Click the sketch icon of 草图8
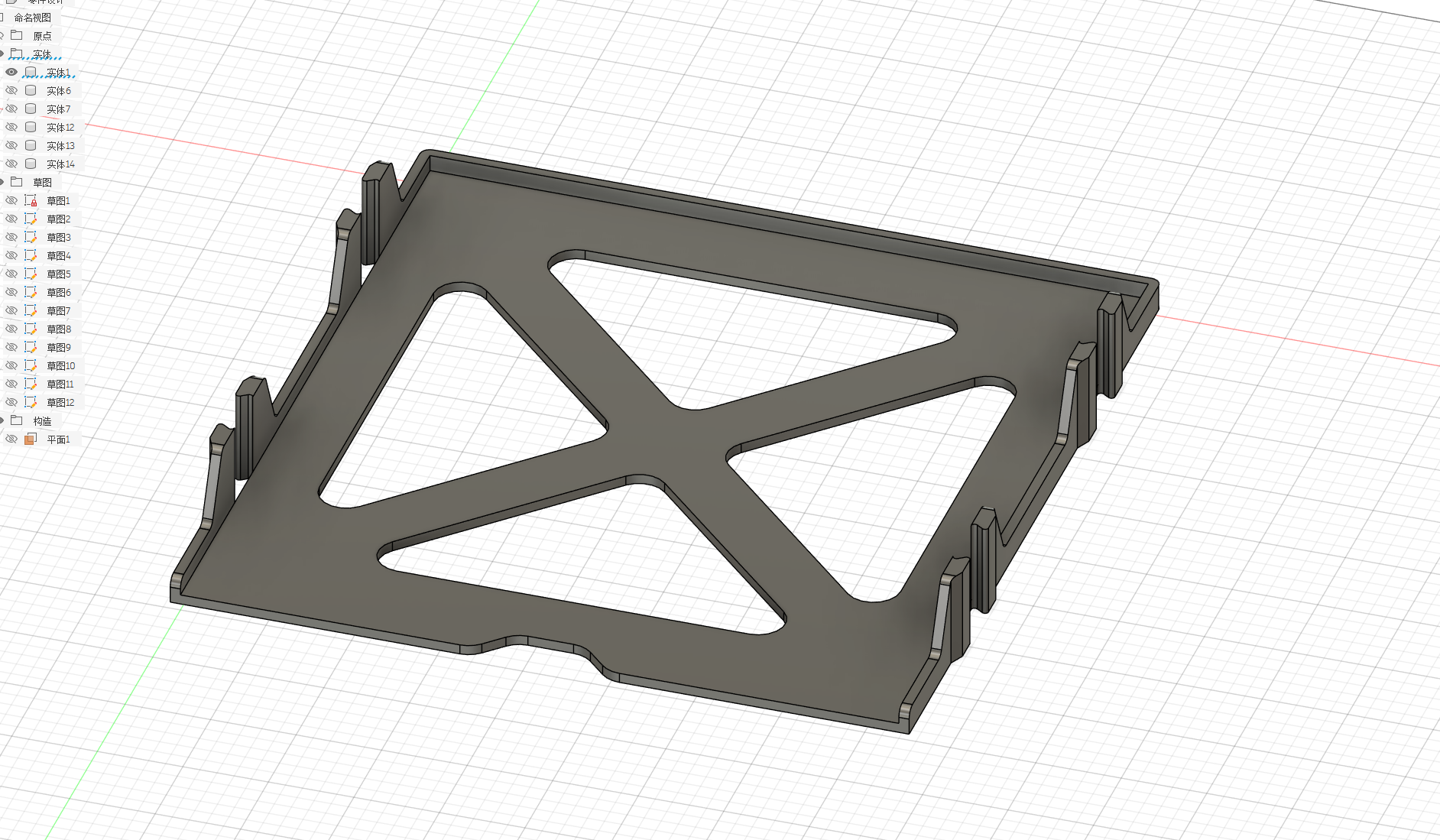Image resolution: width=1440 pixels, height=840 pixels. [x=31, y=329]
